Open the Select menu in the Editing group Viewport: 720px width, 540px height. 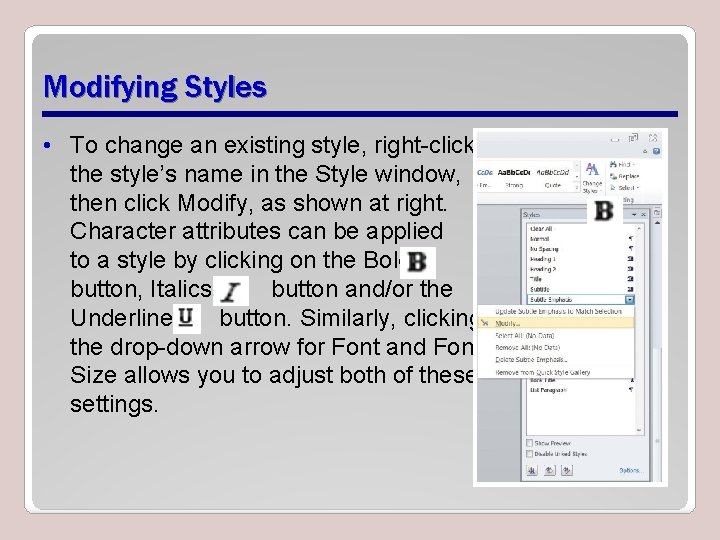[624, 188]
